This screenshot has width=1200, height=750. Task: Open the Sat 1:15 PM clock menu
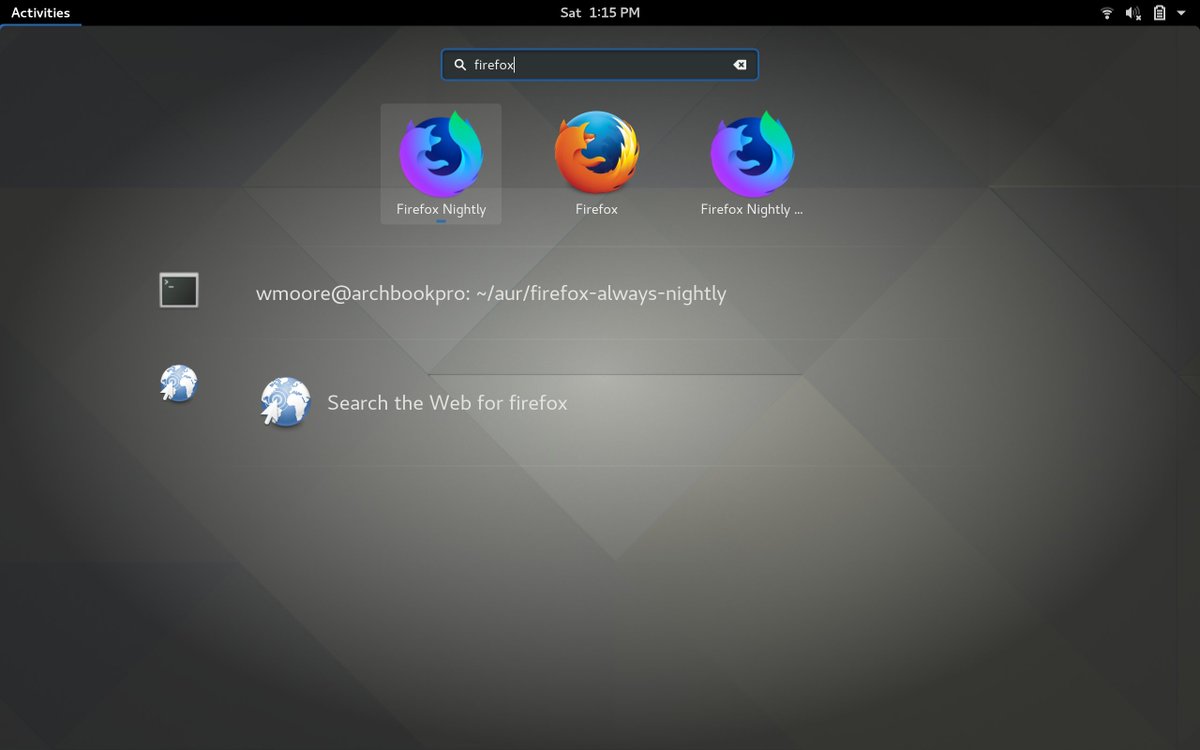pos(600,13)
